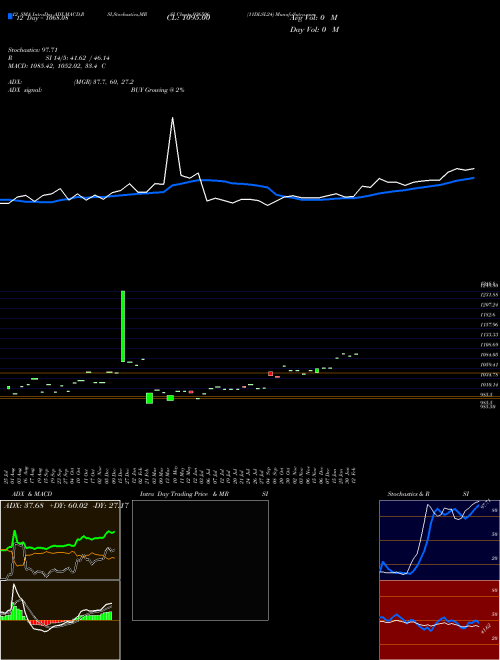Click the "1182.6" price axis label
Image resolution: width=500 pixels, height=660 pixels.
pyautogui.click(x=488, y=315)
